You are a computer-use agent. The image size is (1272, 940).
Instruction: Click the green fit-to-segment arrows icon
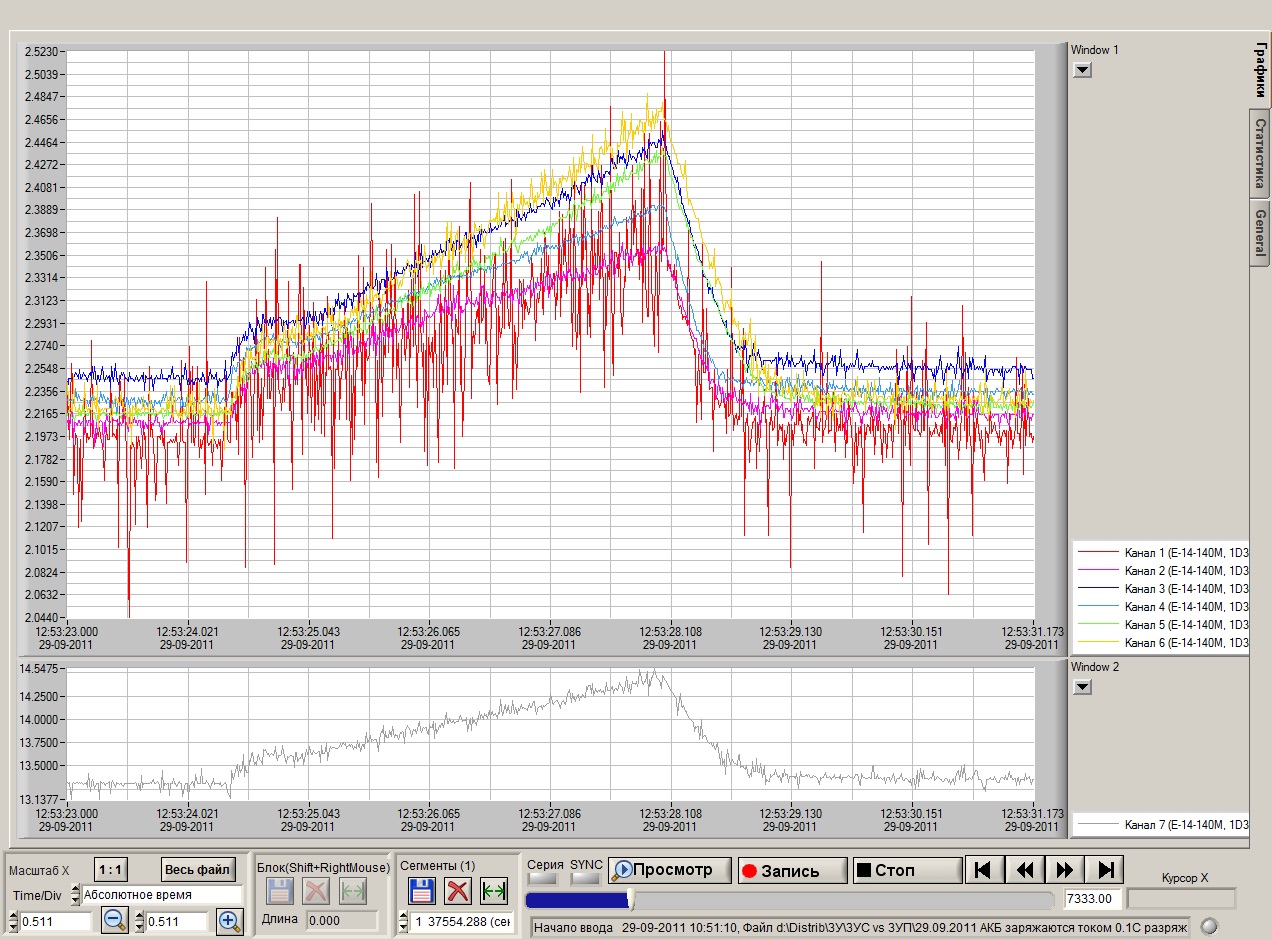493,890
